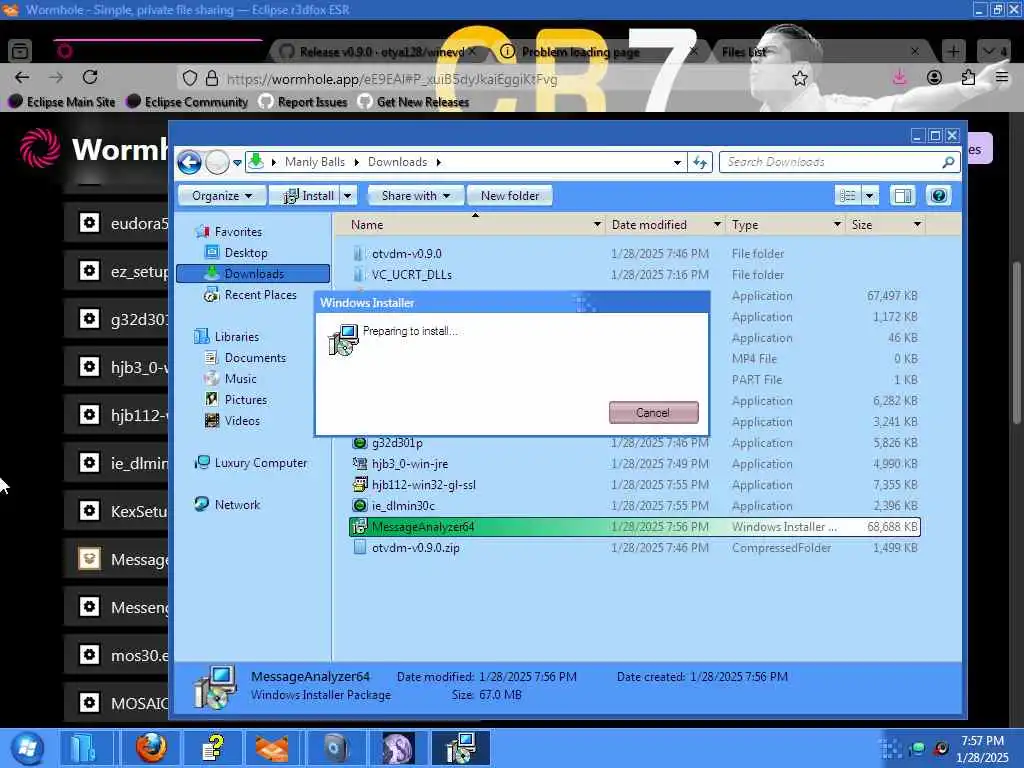Click the Windows Start button
This screenshot has height=768, width=1024.
27,748
